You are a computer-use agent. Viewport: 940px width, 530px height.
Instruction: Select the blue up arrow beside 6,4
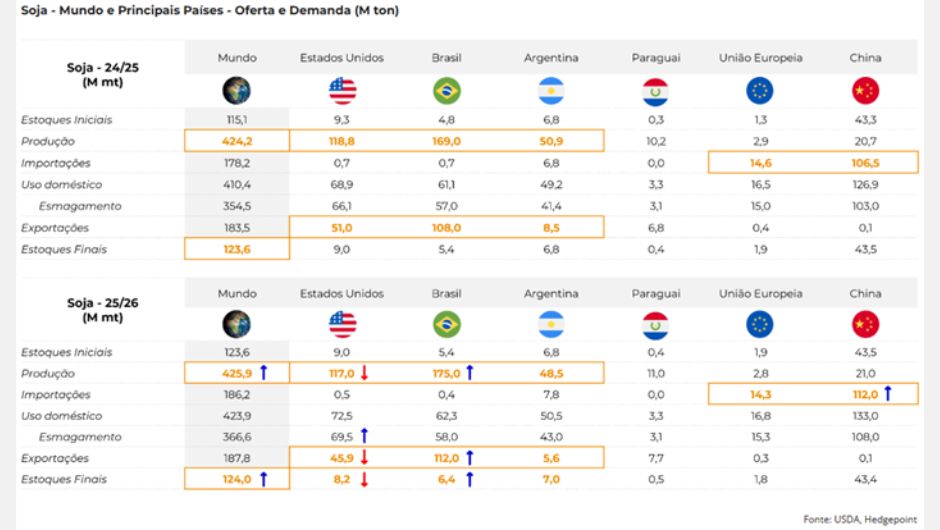click(x=469, y=480)
